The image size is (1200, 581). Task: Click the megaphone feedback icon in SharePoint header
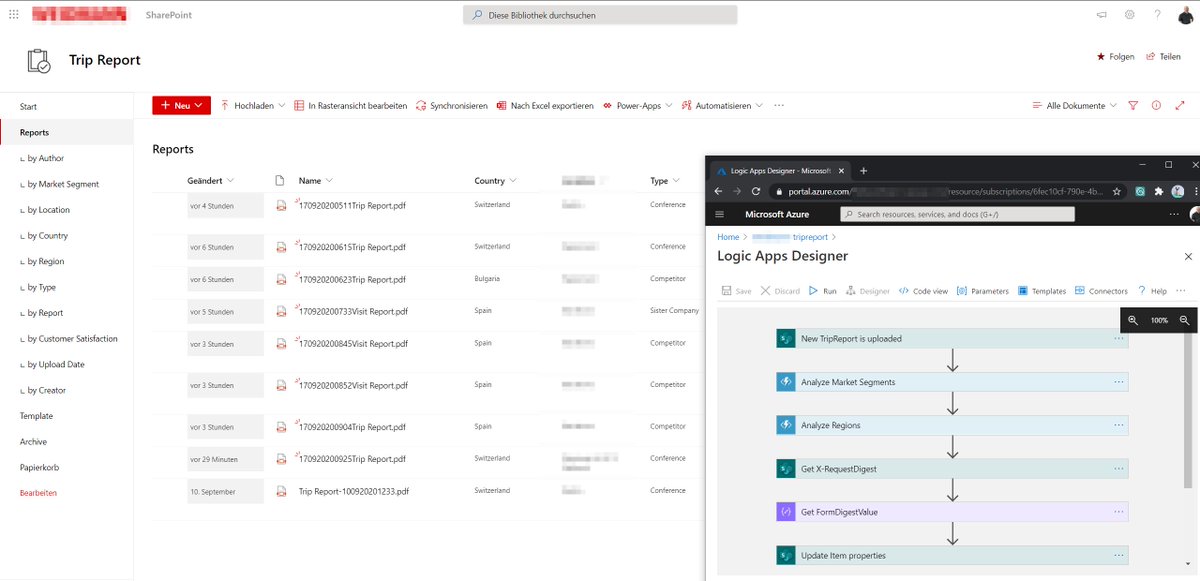[x=1102, y=15]
